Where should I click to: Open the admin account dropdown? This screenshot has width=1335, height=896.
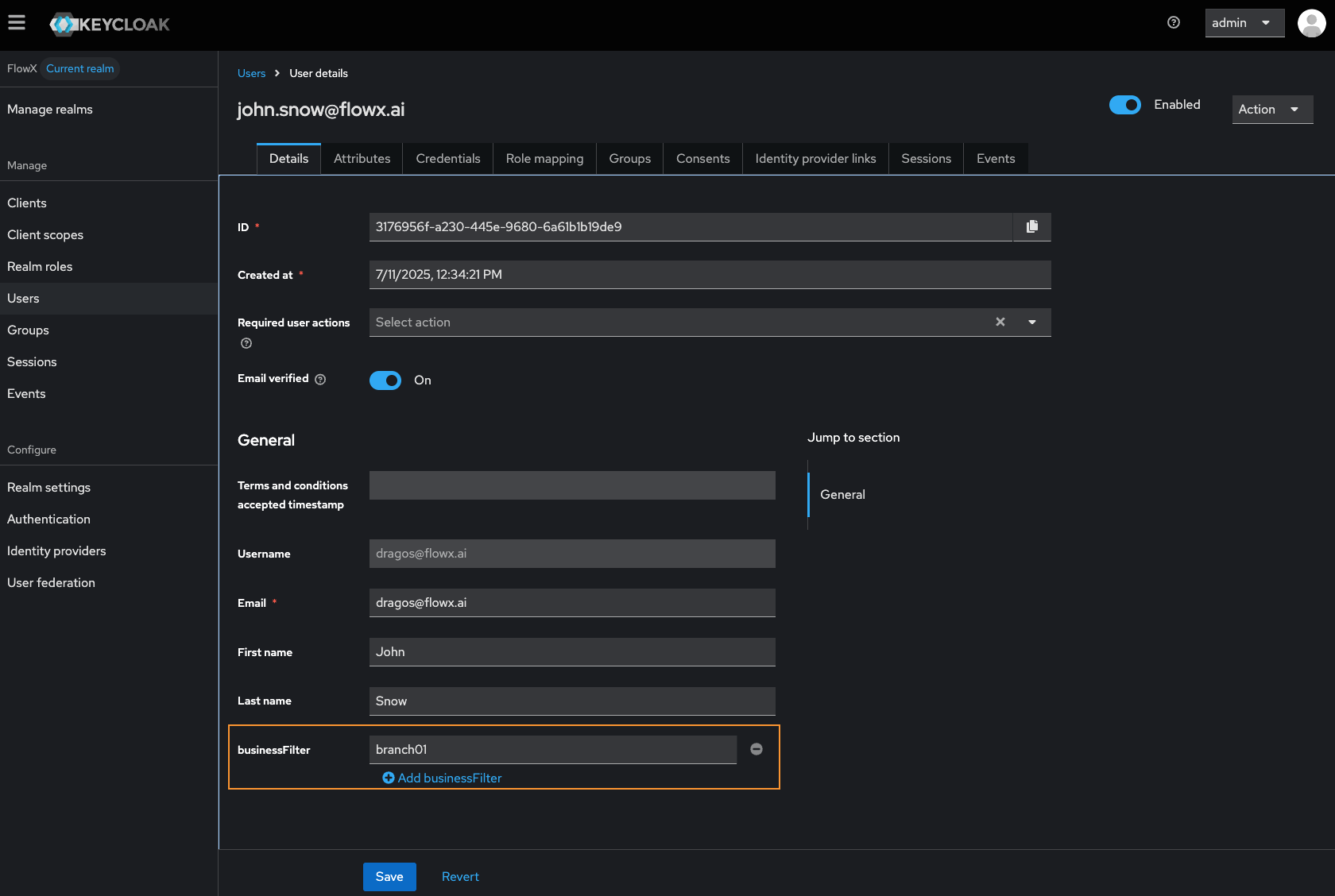coord(1244,22)
